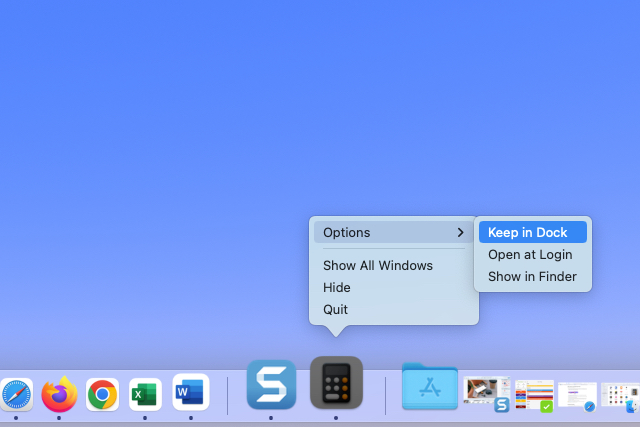The image size is (640, 427).
Task: Click the Calculator icon in Dock
Action: coord(336,383)
